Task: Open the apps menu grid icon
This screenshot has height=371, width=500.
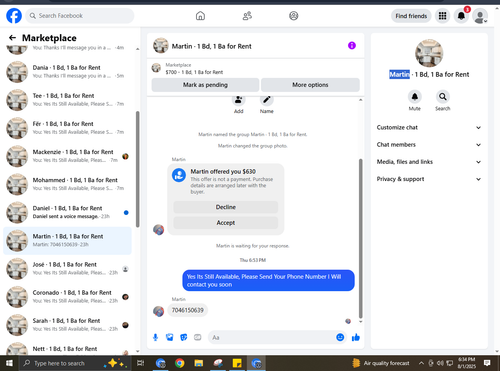Action: tap(442, 16)
